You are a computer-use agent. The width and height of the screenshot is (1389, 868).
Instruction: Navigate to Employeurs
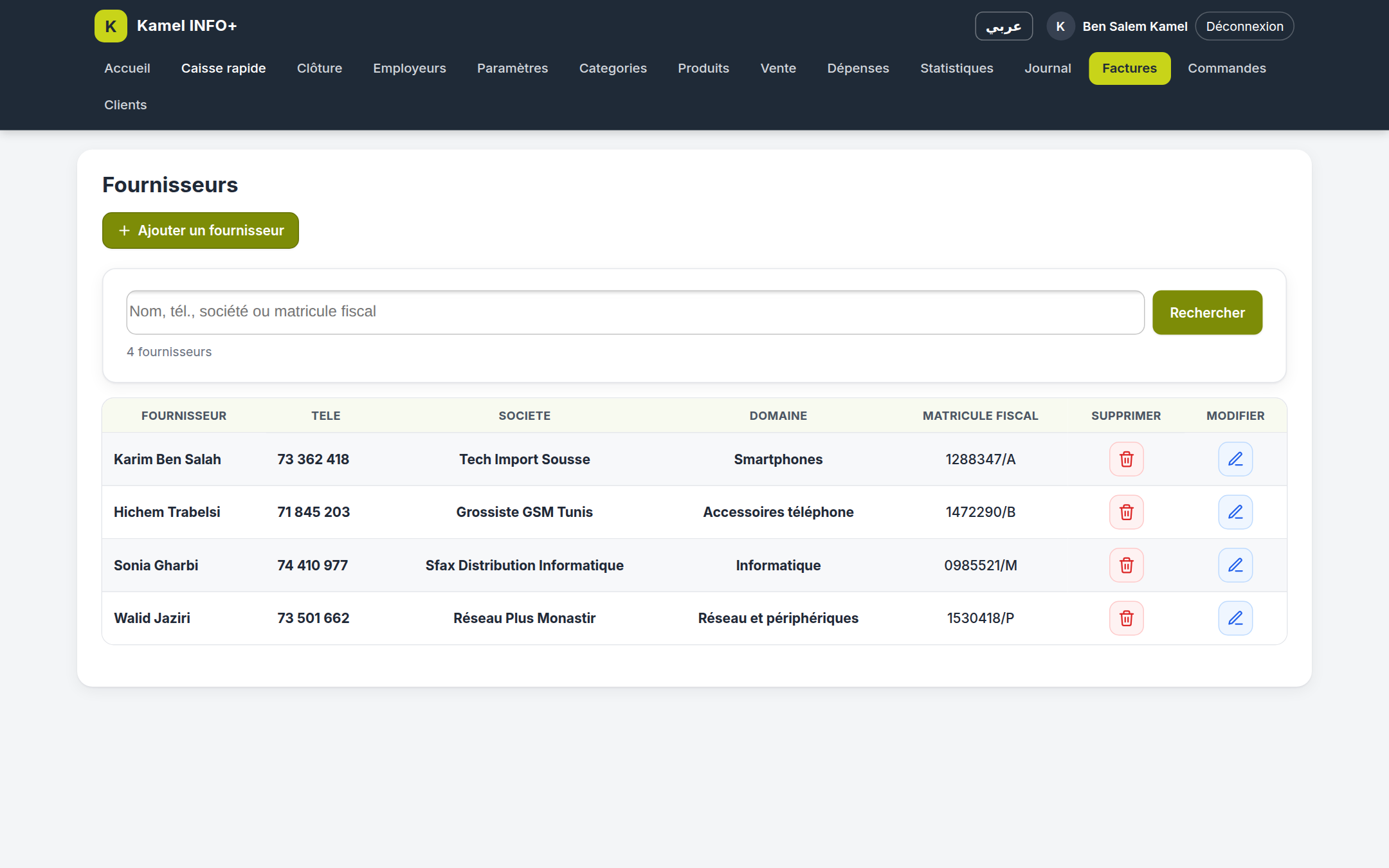tap(410, 68)
